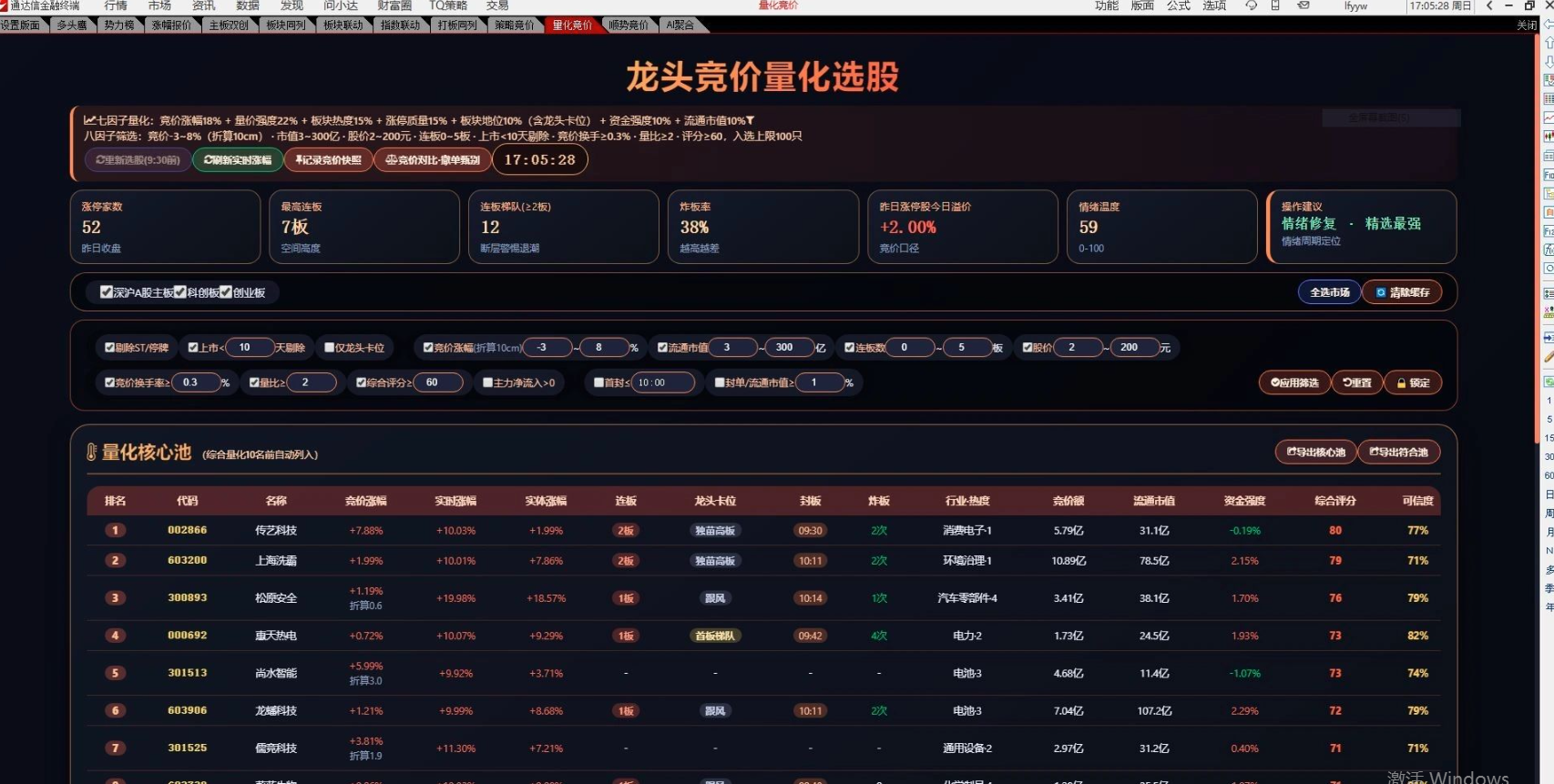Screen dimensions: 1554x784
Task: Click the 全选市场 button
Action: click(1330, 292)
